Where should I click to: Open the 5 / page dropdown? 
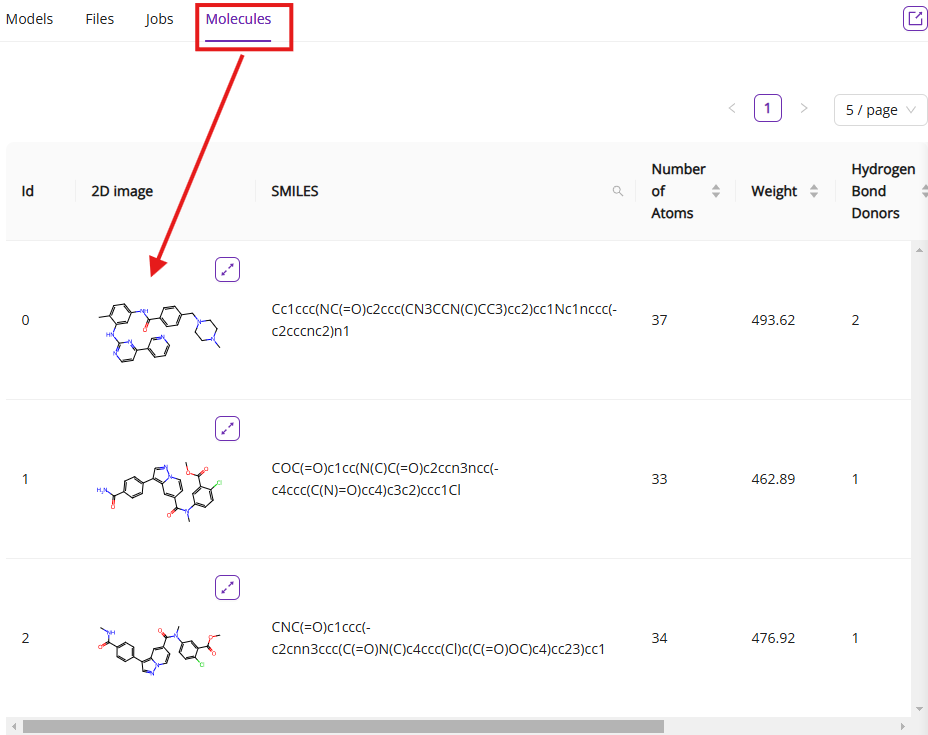pyautogui.click(x=880, y=110)
